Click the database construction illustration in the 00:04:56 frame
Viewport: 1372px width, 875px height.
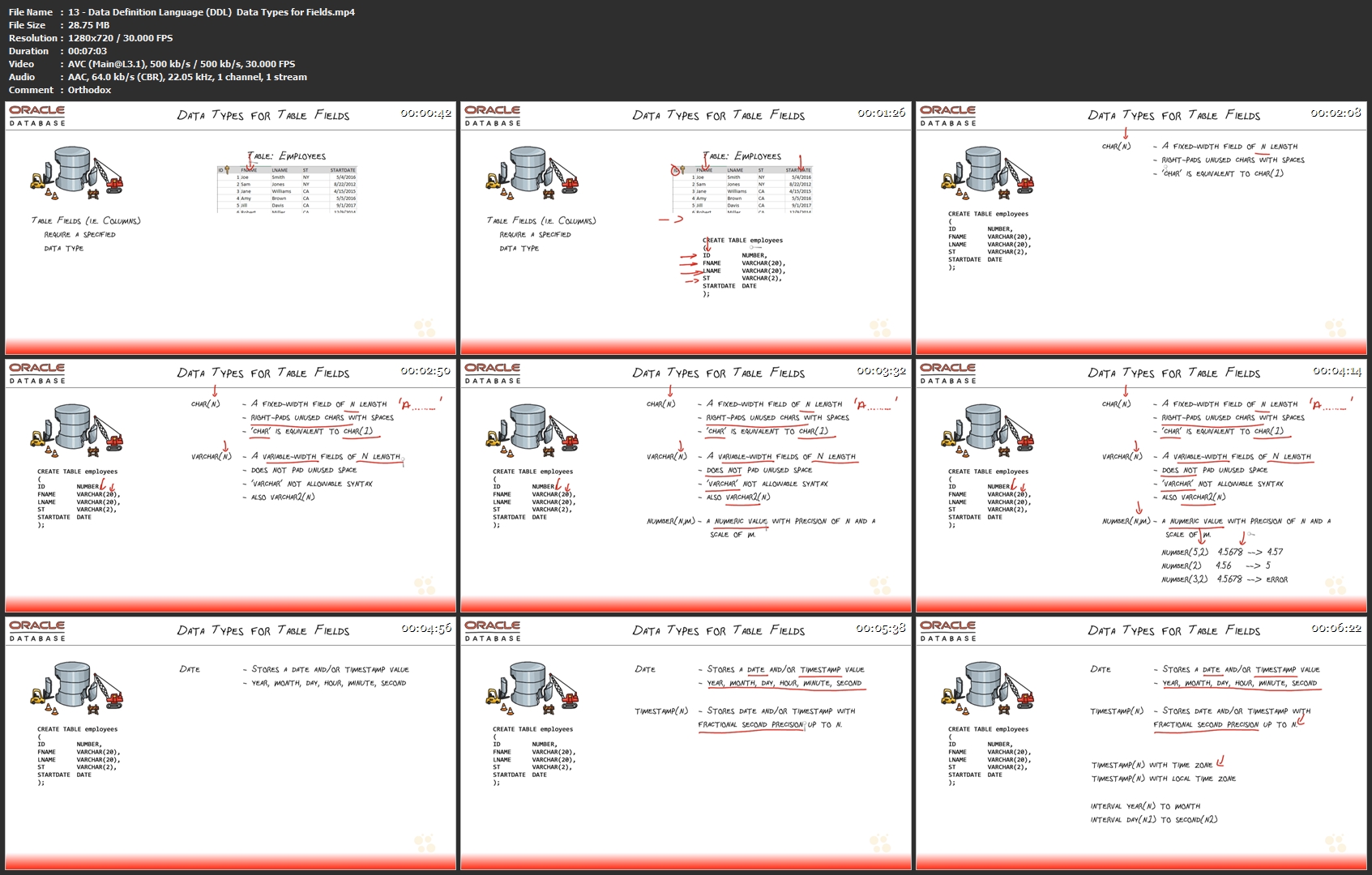click(77, 688)
